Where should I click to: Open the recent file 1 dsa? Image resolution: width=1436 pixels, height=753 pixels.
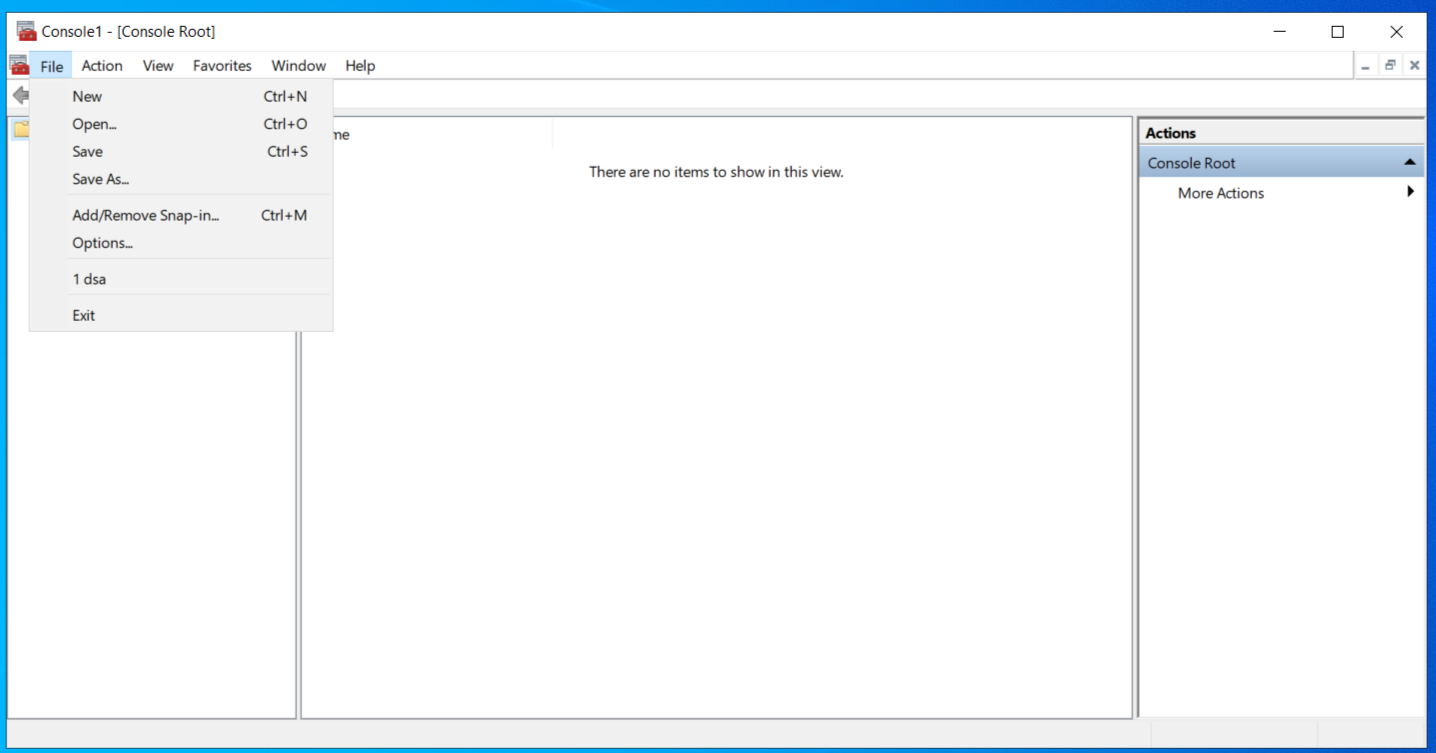click(x=91, y=279)
